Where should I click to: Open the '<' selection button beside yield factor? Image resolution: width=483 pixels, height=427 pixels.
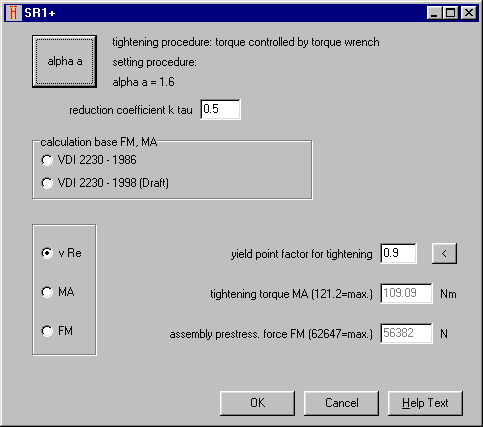click(444, 253)
